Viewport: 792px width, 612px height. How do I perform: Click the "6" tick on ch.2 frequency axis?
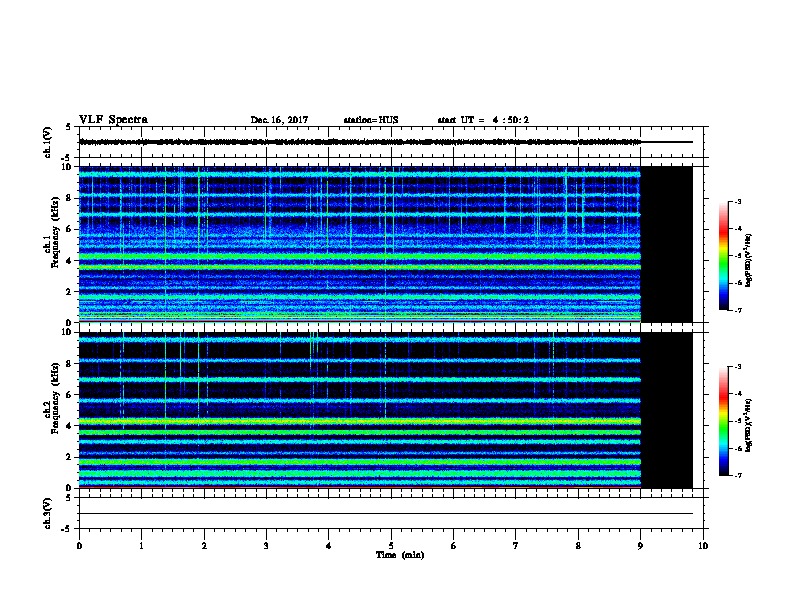[x=70, y=395]
